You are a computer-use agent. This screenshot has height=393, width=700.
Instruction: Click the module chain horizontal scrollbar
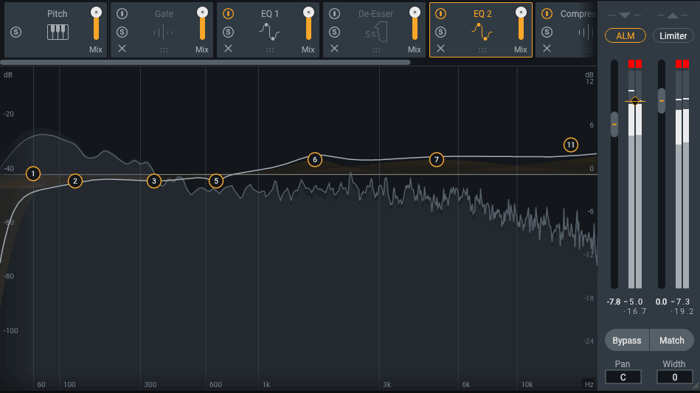pos(205,63)
